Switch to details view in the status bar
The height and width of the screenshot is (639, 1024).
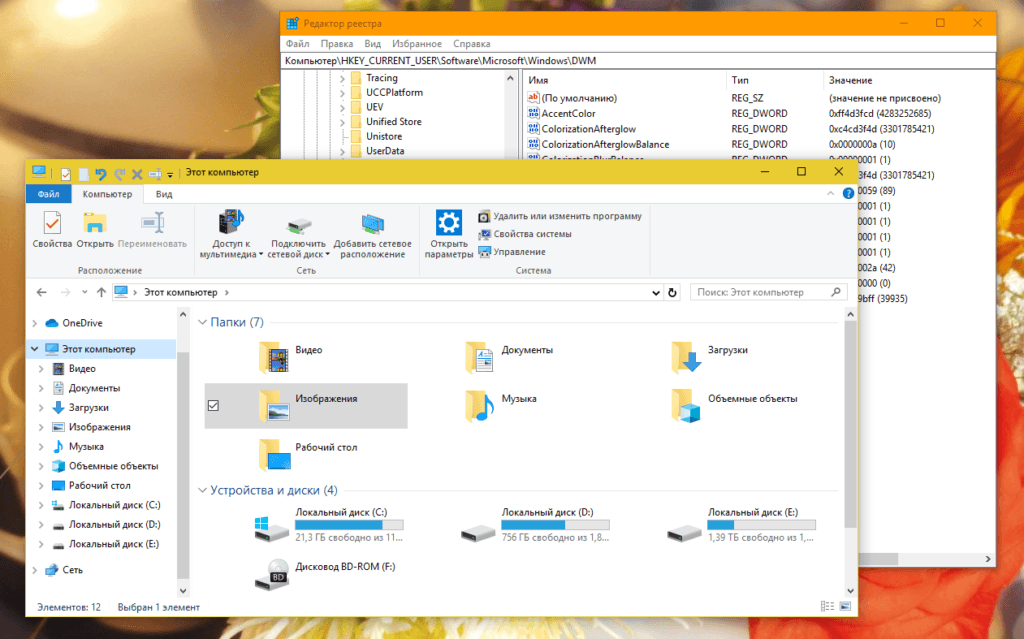coord(826,606)
